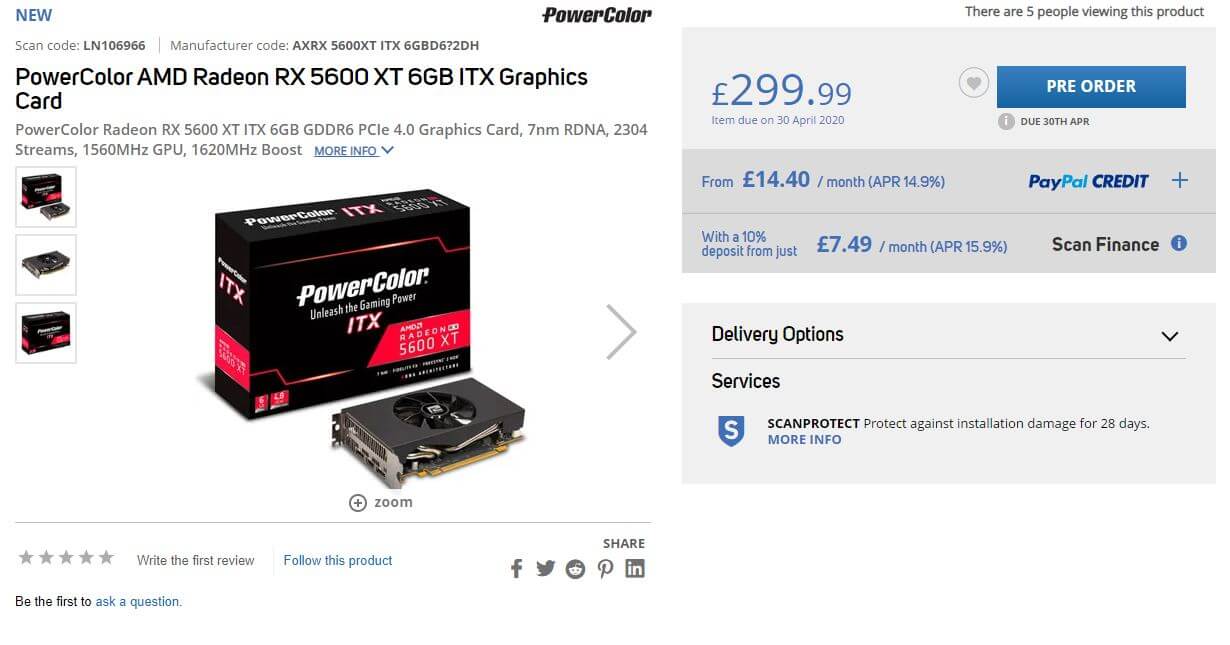Expand the PayPal Credit plus option
This screenshot has height=645, width=1230.
coord(1180,180)
